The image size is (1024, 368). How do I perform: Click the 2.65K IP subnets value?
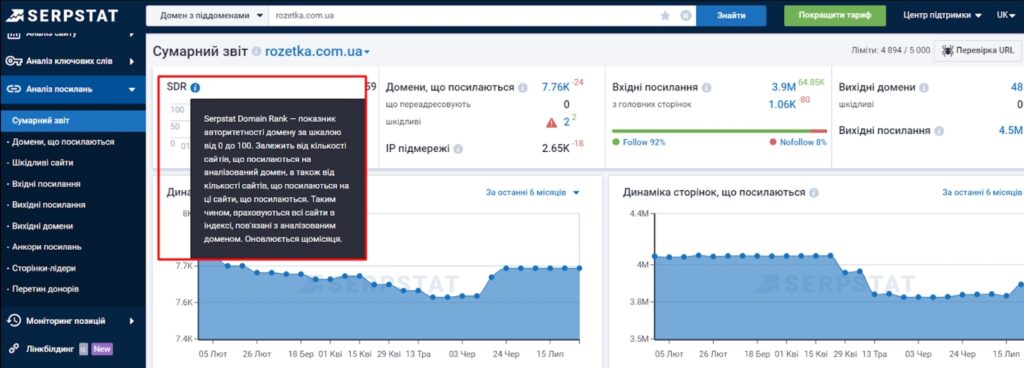[556, 149]
